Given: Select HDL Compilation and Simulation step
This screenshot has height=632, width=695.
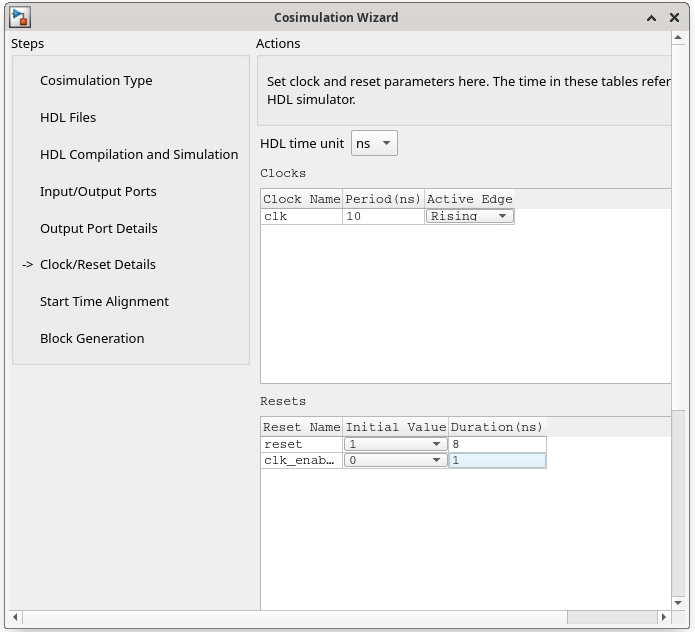Looking at the screenshot, I should 139,154.
